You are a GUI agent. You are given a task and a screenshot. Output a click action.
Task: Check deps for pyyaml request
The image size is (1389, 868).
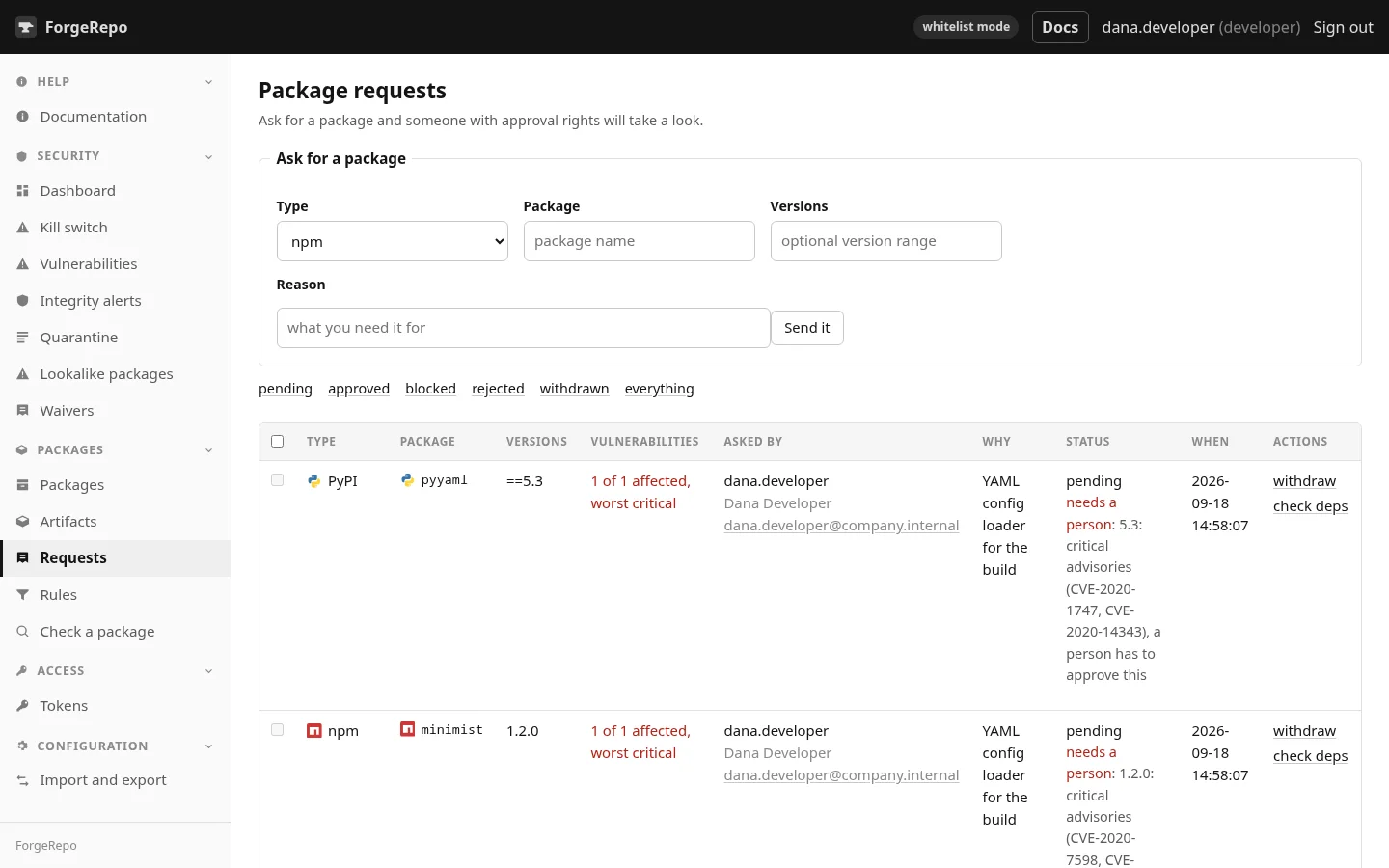[1310, 506]
